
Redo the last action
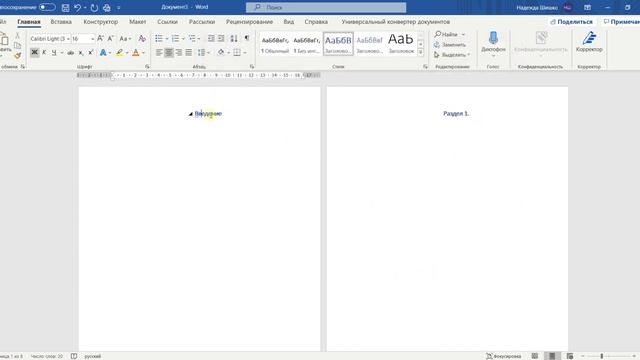pyautogui.click(x=94, y=7)
